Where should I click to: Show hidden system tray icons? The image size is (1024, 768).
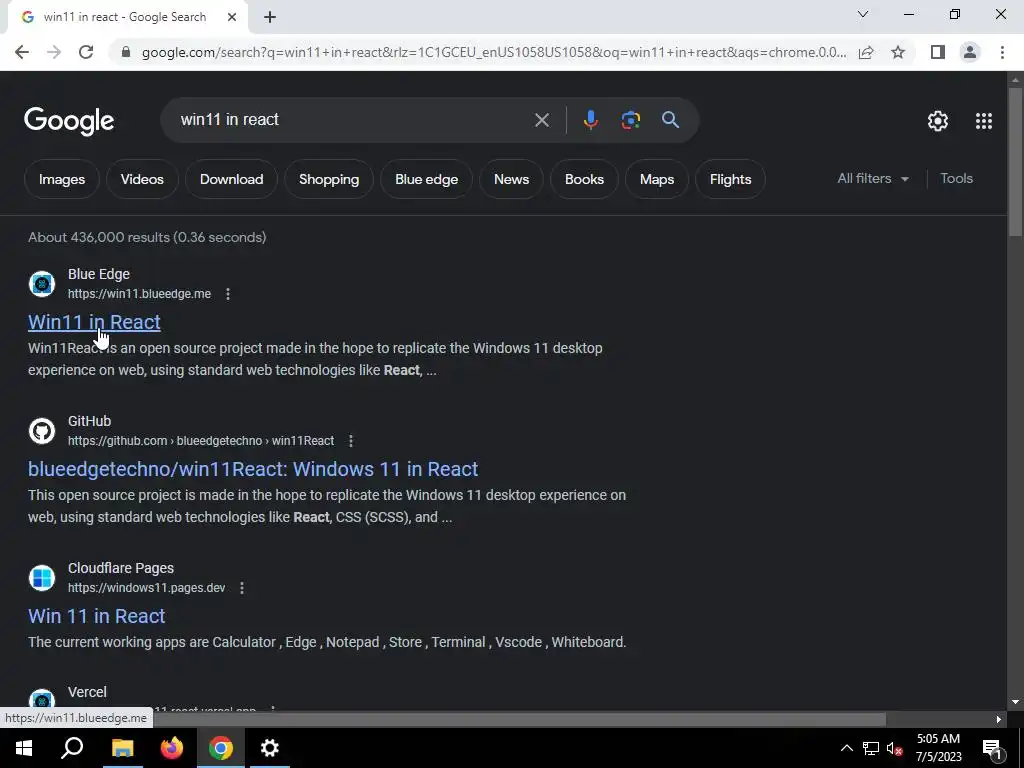coord(846,748)
